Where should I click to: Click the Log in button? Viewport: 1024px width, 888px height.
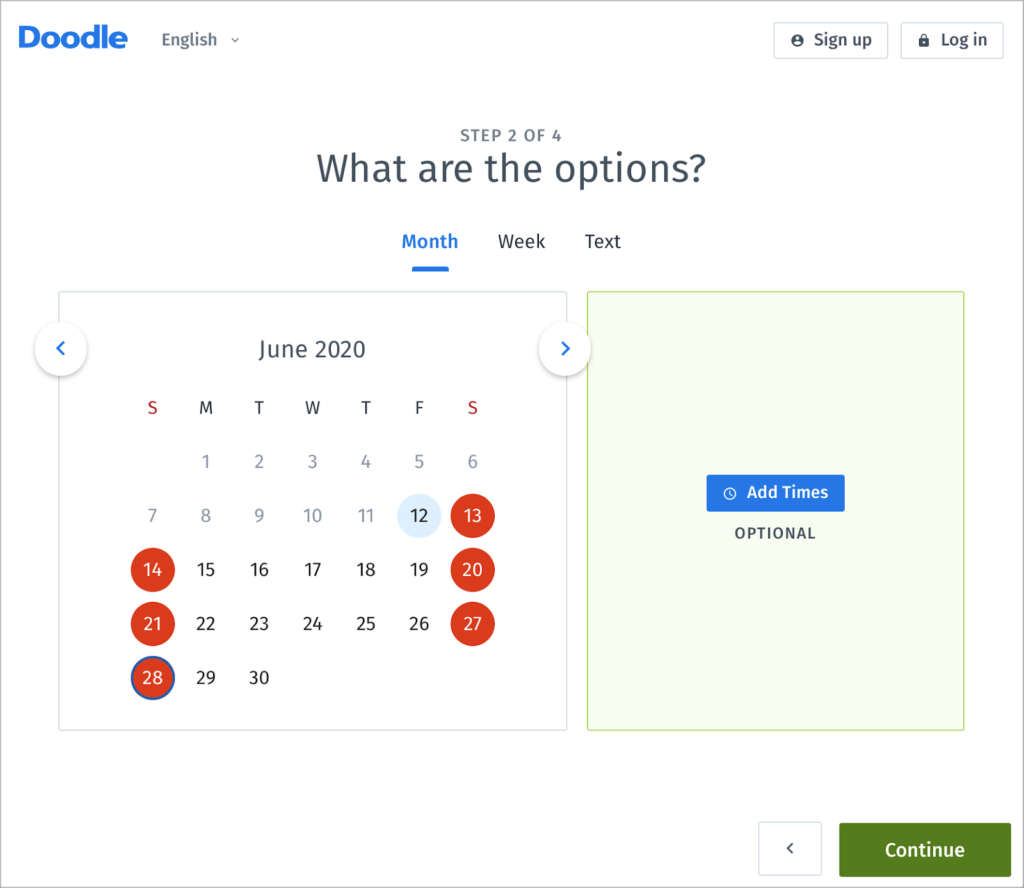(x=952, y=40)
